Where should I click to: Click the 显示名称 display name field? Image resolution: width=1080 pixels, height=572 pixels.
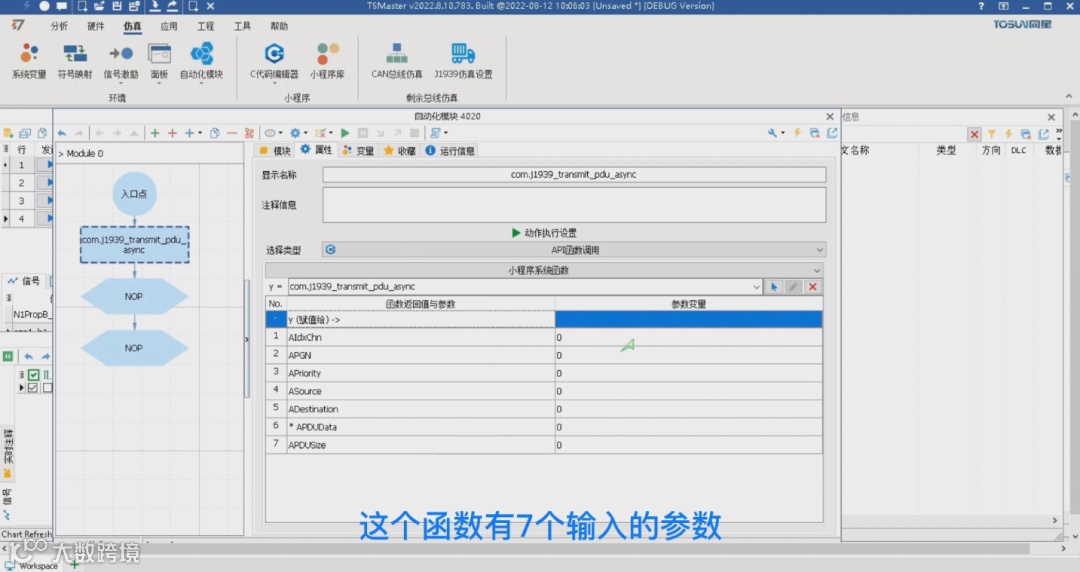click(x=574, y=174)
